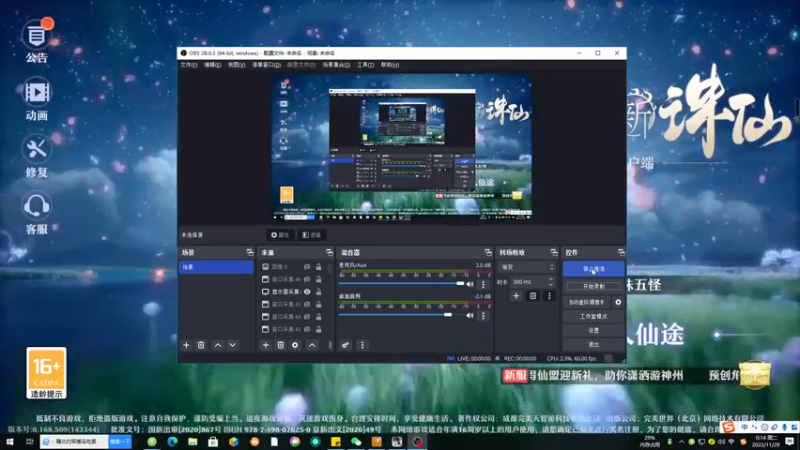This screenshot has height=450, width=800.
Task: Open source properties gear in sources toolbar
Action: point(295,345)
